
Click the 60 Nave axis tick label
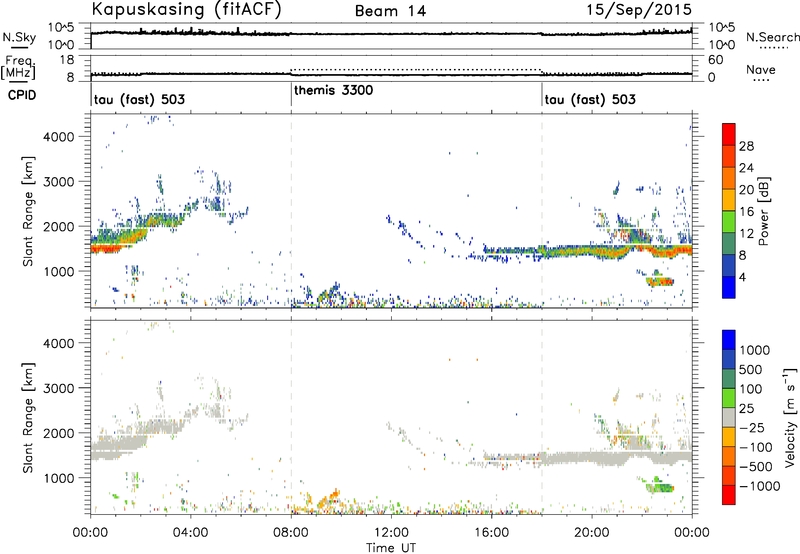716,60
